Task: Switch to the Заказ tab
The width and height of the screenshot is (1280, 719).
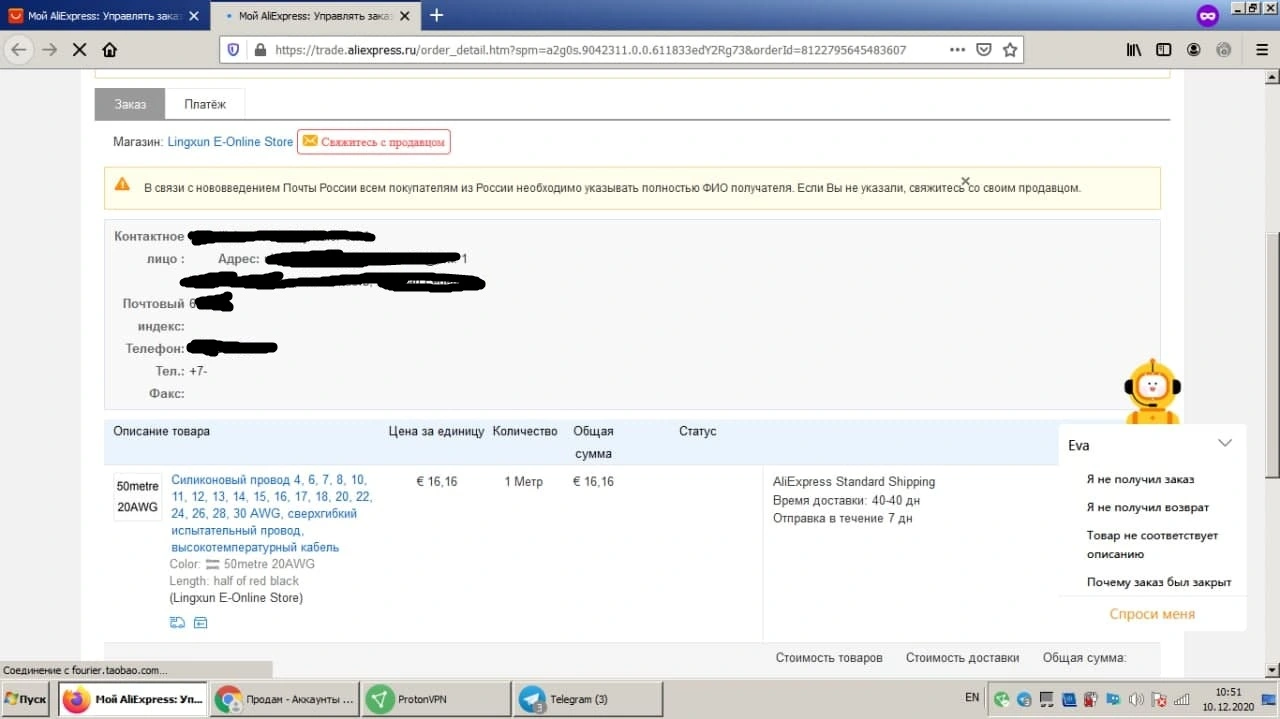Action: click(x=130, y=104)
